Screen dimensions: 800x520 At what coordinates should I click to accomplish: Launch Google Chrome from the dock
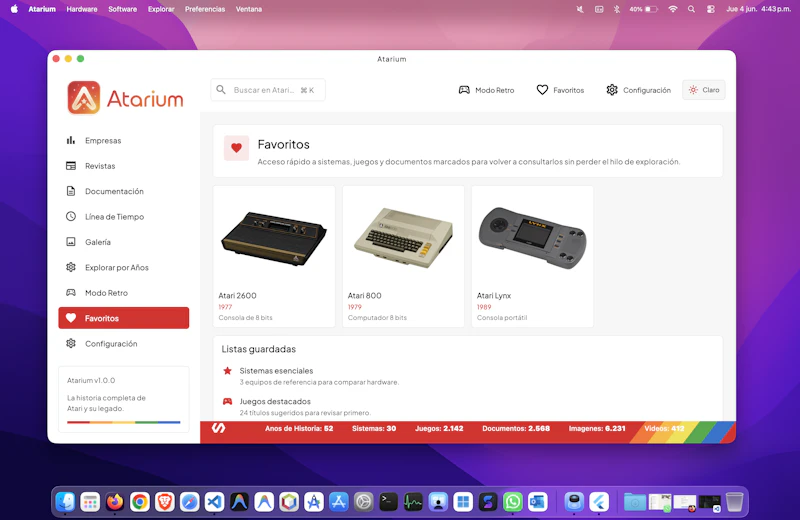coord(140,502)
